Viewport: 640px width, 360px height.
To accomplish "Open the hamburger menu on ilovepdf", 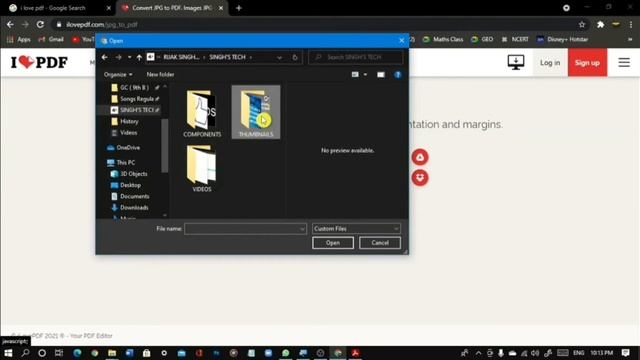I will tap(624, 62).
